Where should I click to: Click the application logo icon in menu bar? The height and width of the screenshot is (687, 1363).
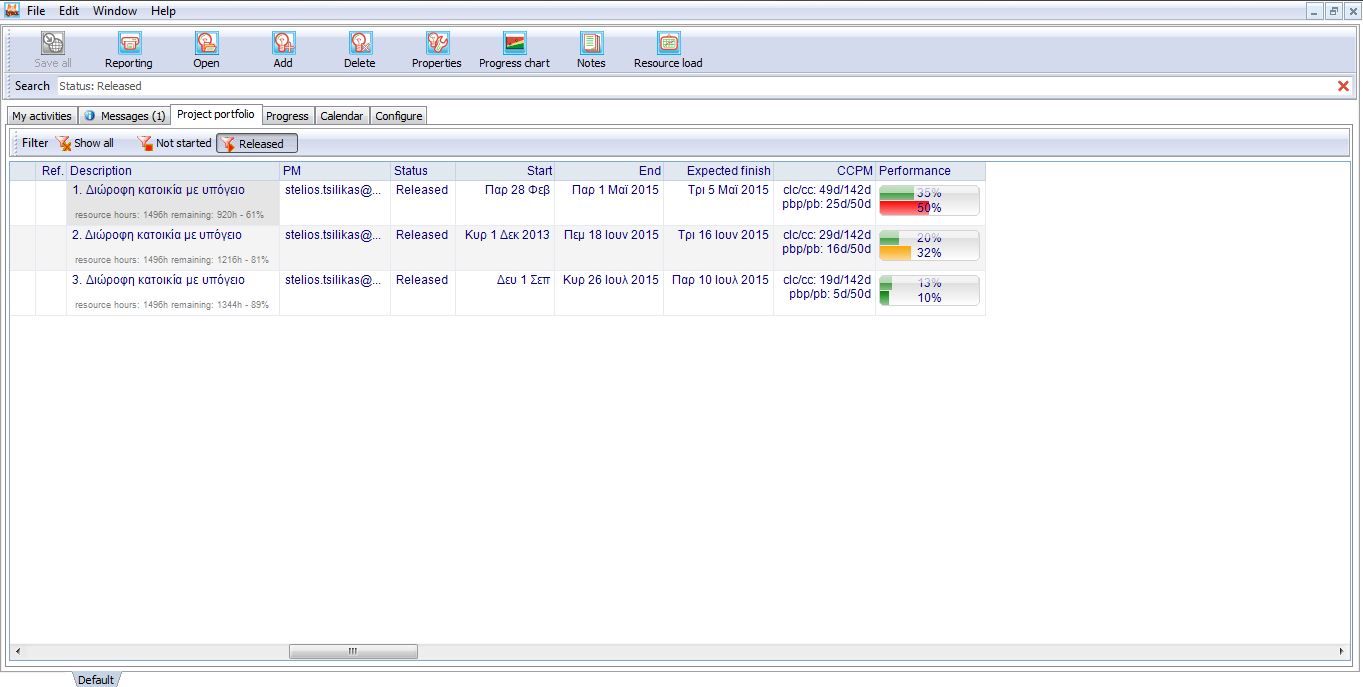click(x=12, y=11)
